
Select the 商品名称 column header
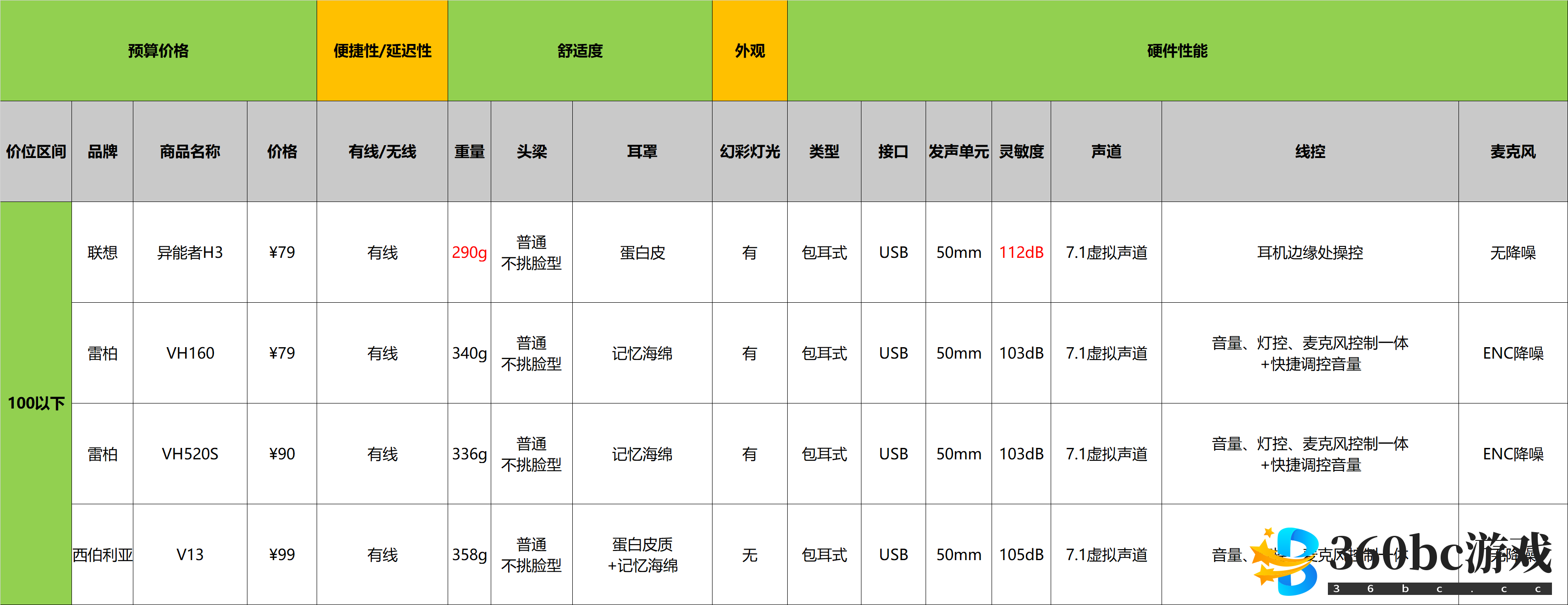[190, 151]
